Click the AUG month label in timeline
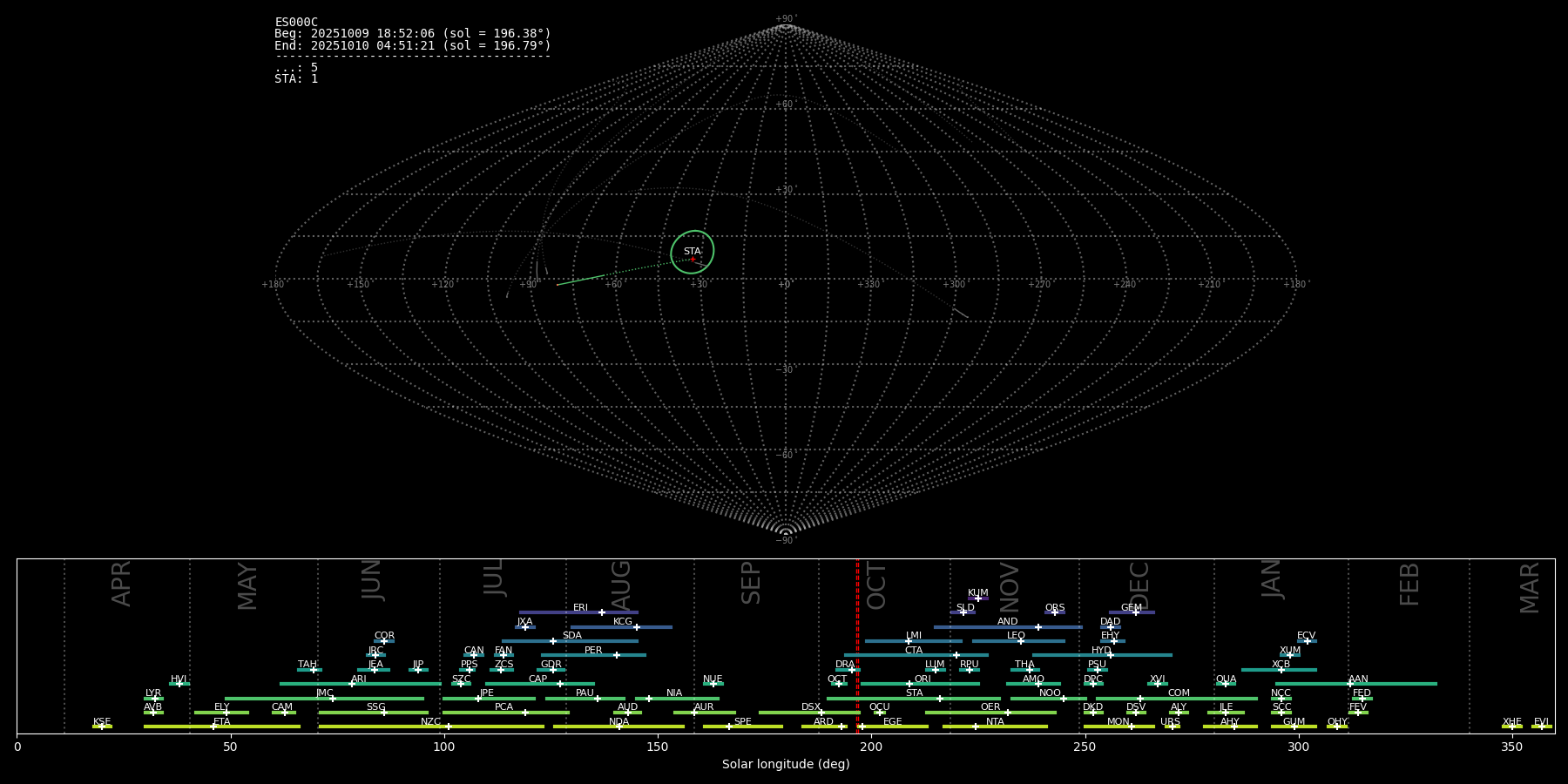 (x=621, y=585)
